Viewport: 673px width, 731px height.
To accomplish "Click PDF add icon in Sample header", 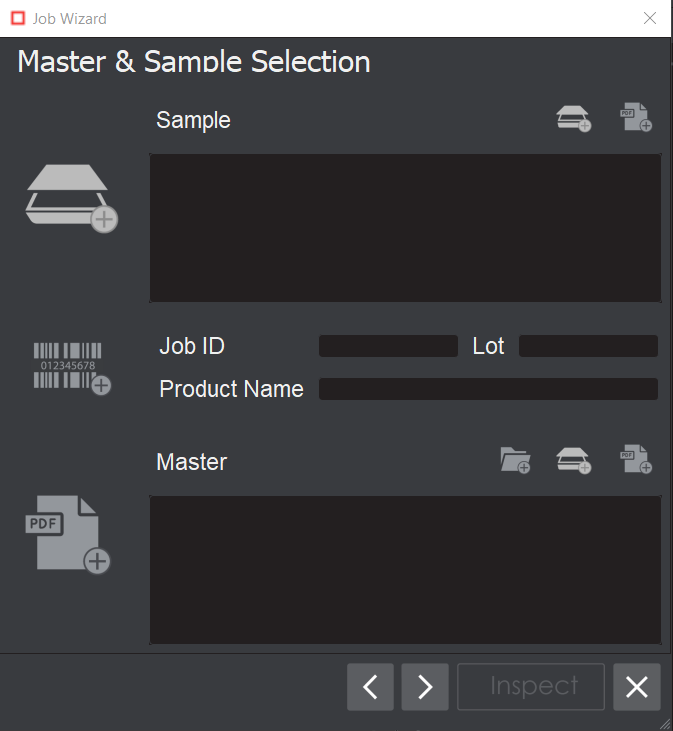I will pos(635,118).
